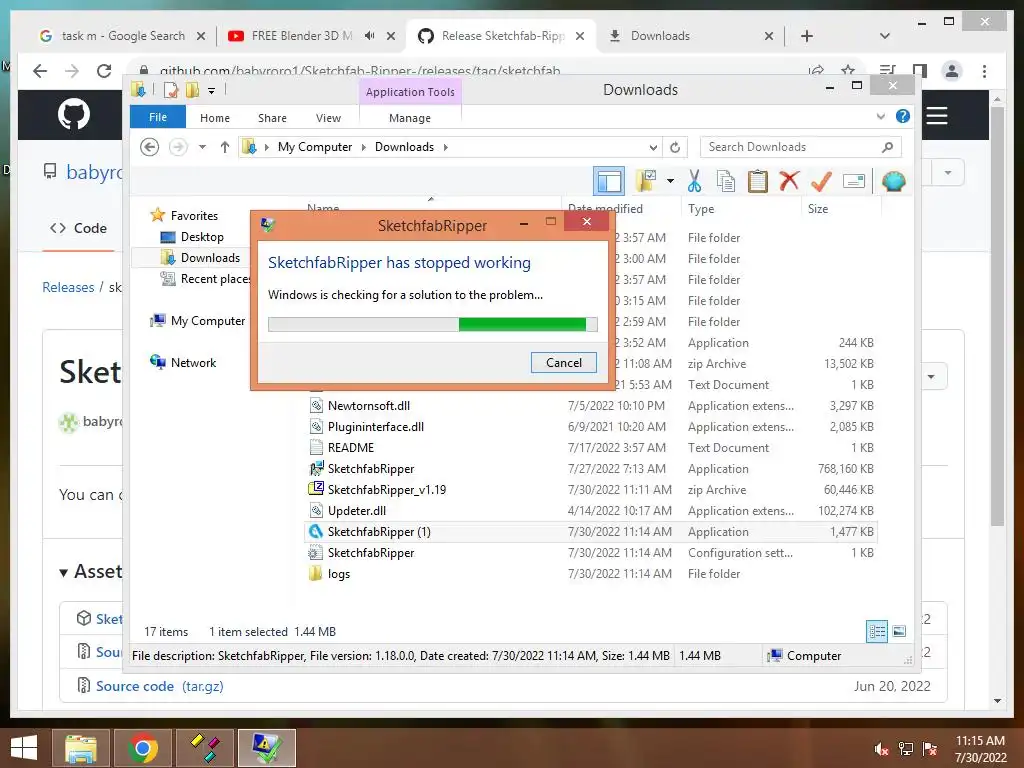Open a new Chrome tab with the plus button

coord(807,36)
